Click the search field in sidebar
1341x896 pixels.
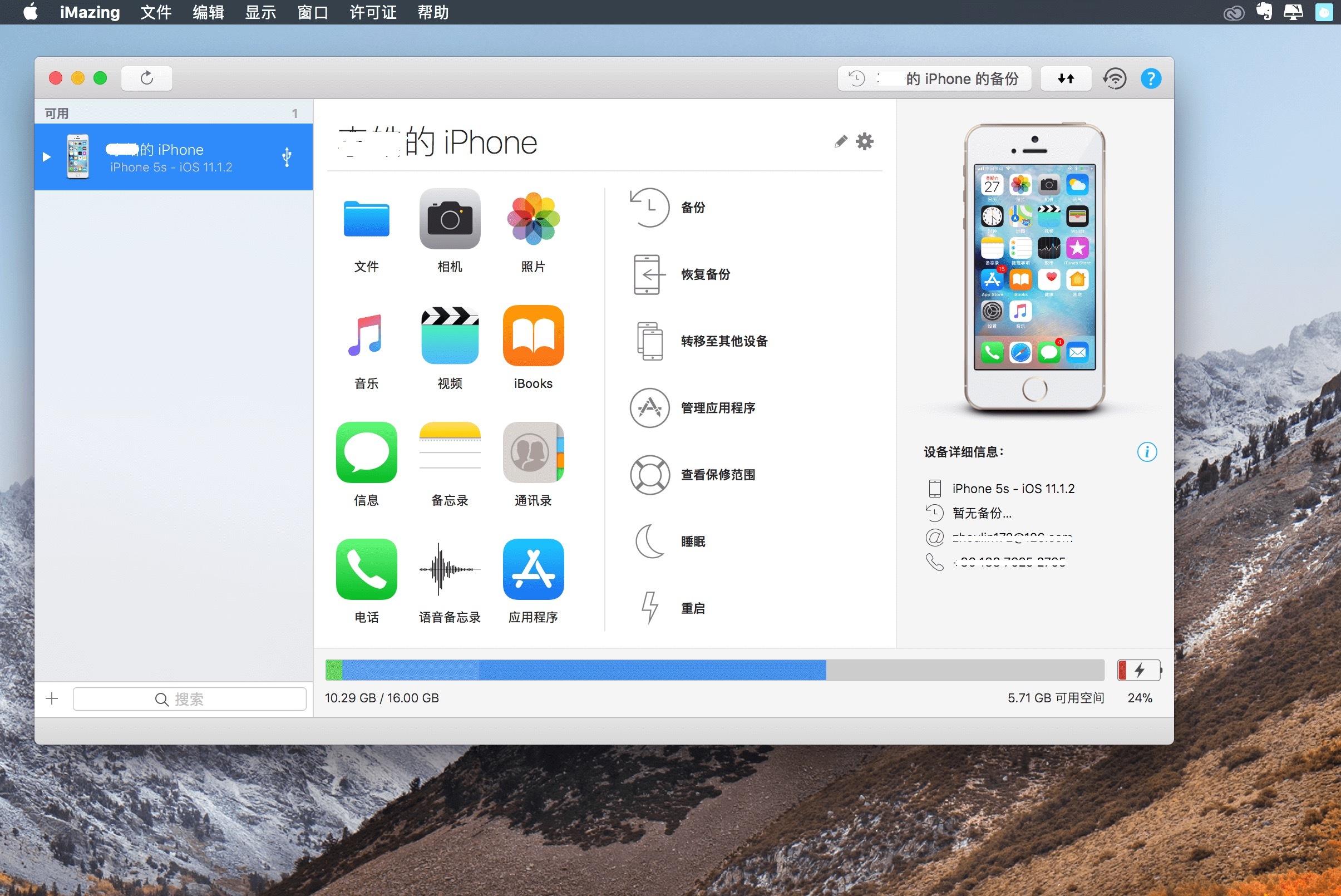(x=189, y=699)
